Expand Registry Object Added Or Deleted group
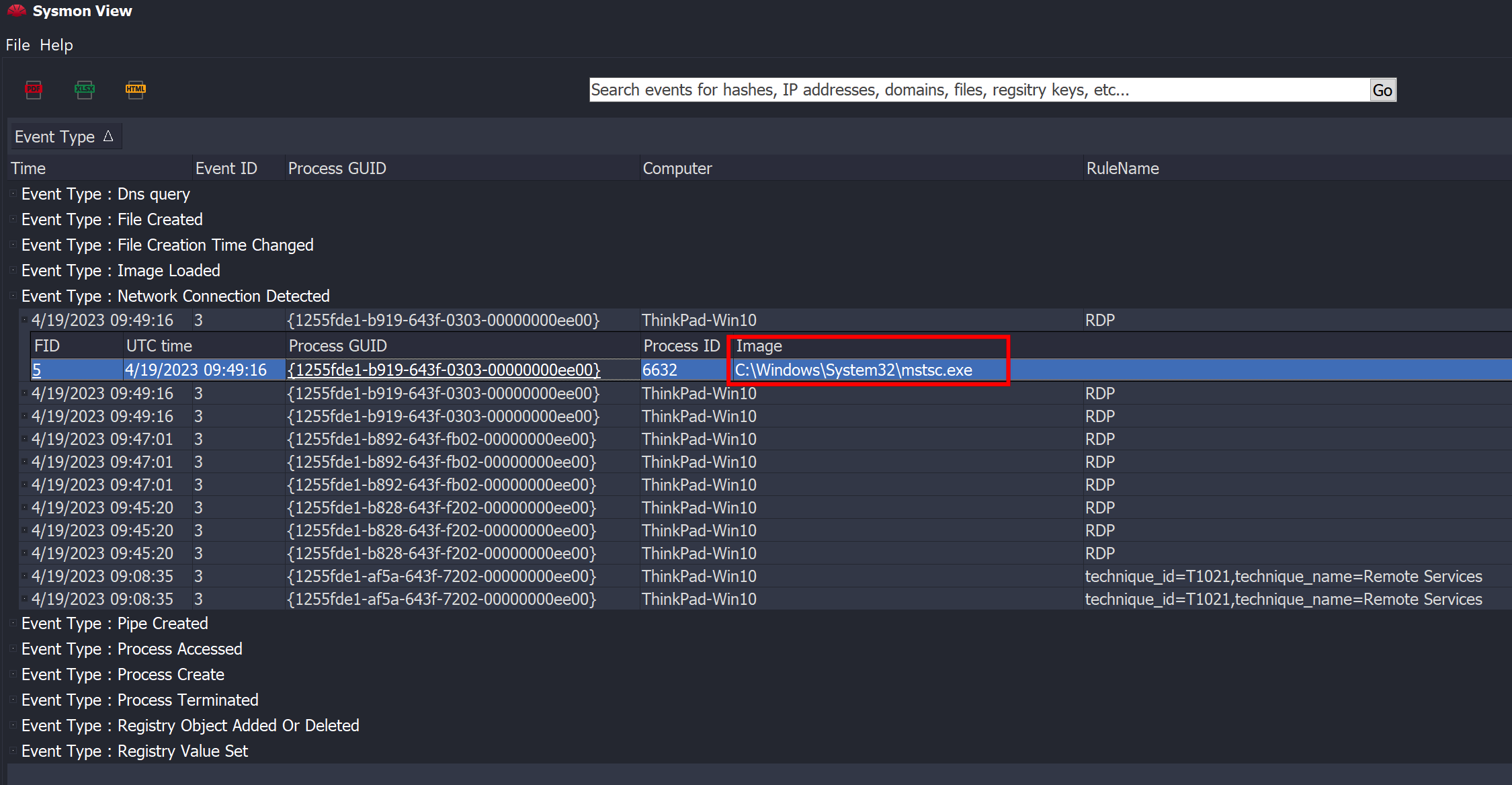This screenshot has height=785, width=1512. pyautogui.click(x=12, y=725)
